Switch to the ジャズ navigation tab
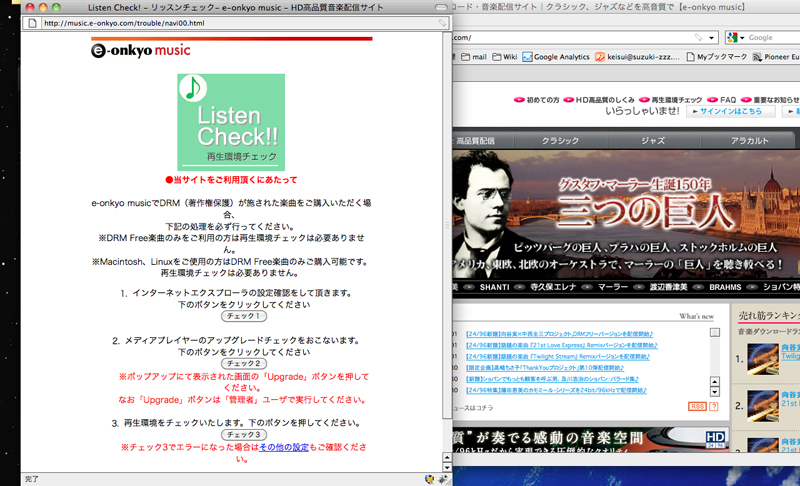The height and width of the screenshot is (486, 800). [x=652, y=141]
